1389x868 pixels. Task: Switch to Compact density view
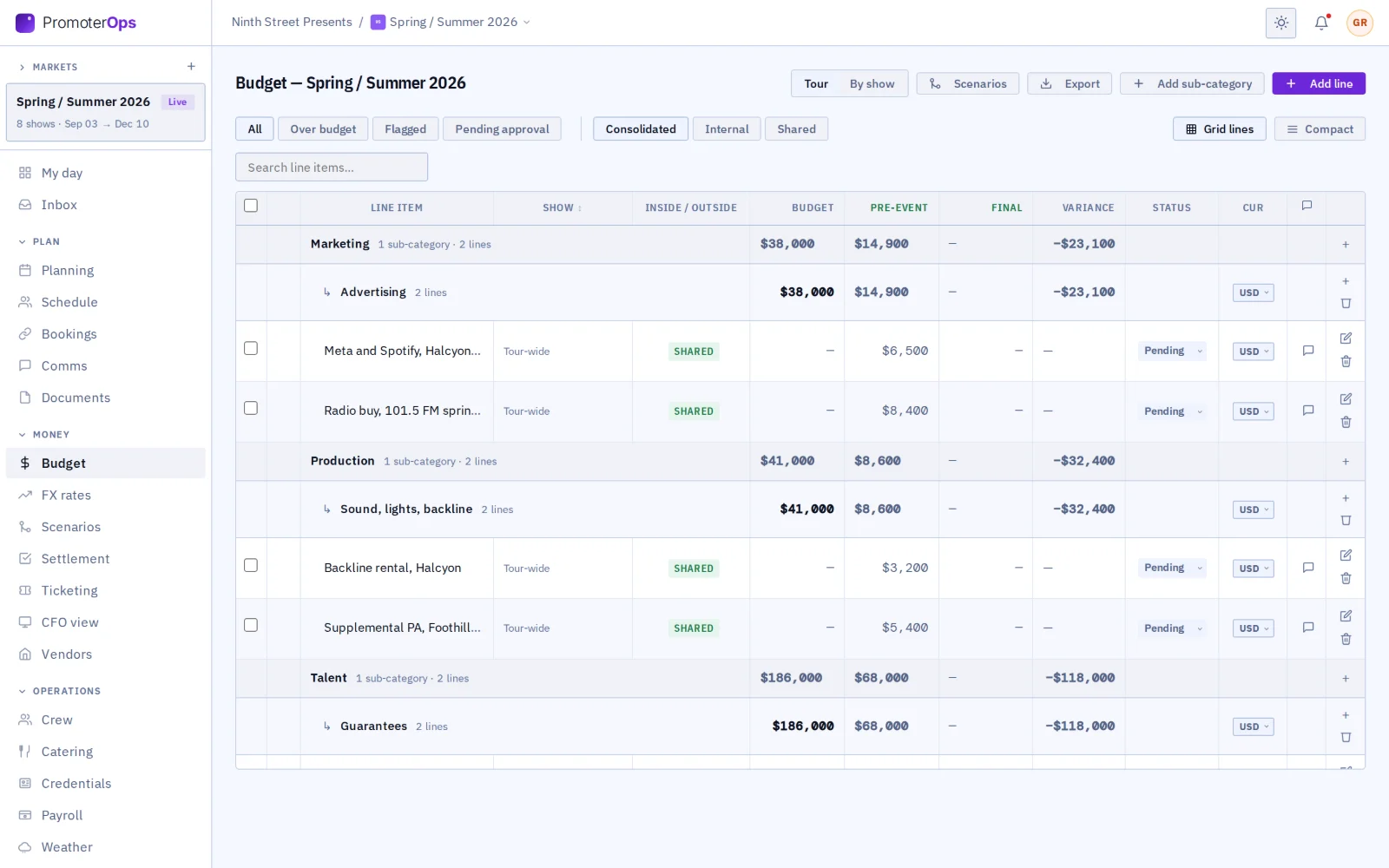point(1320,128)
